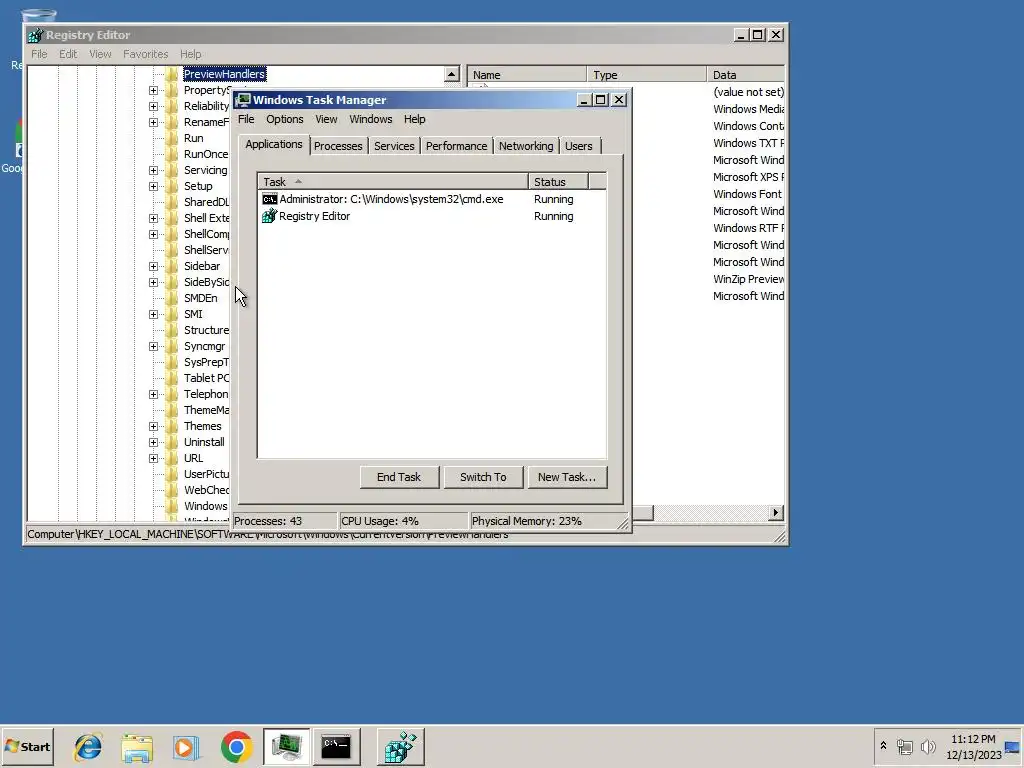Select the PreviewHandlers registry key

[x=224, y=74]
